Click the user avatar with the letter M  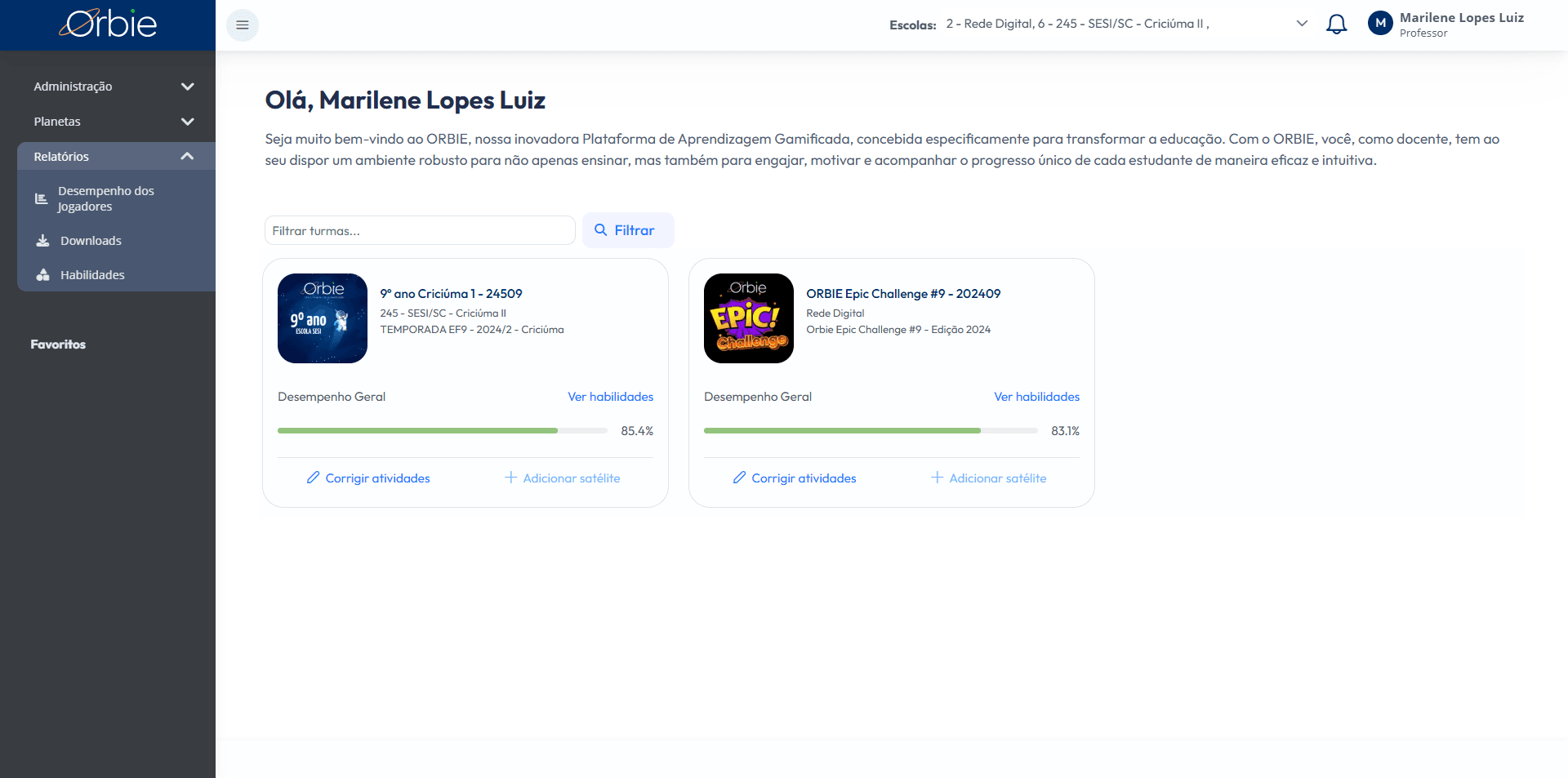(x=1380, y=24)
